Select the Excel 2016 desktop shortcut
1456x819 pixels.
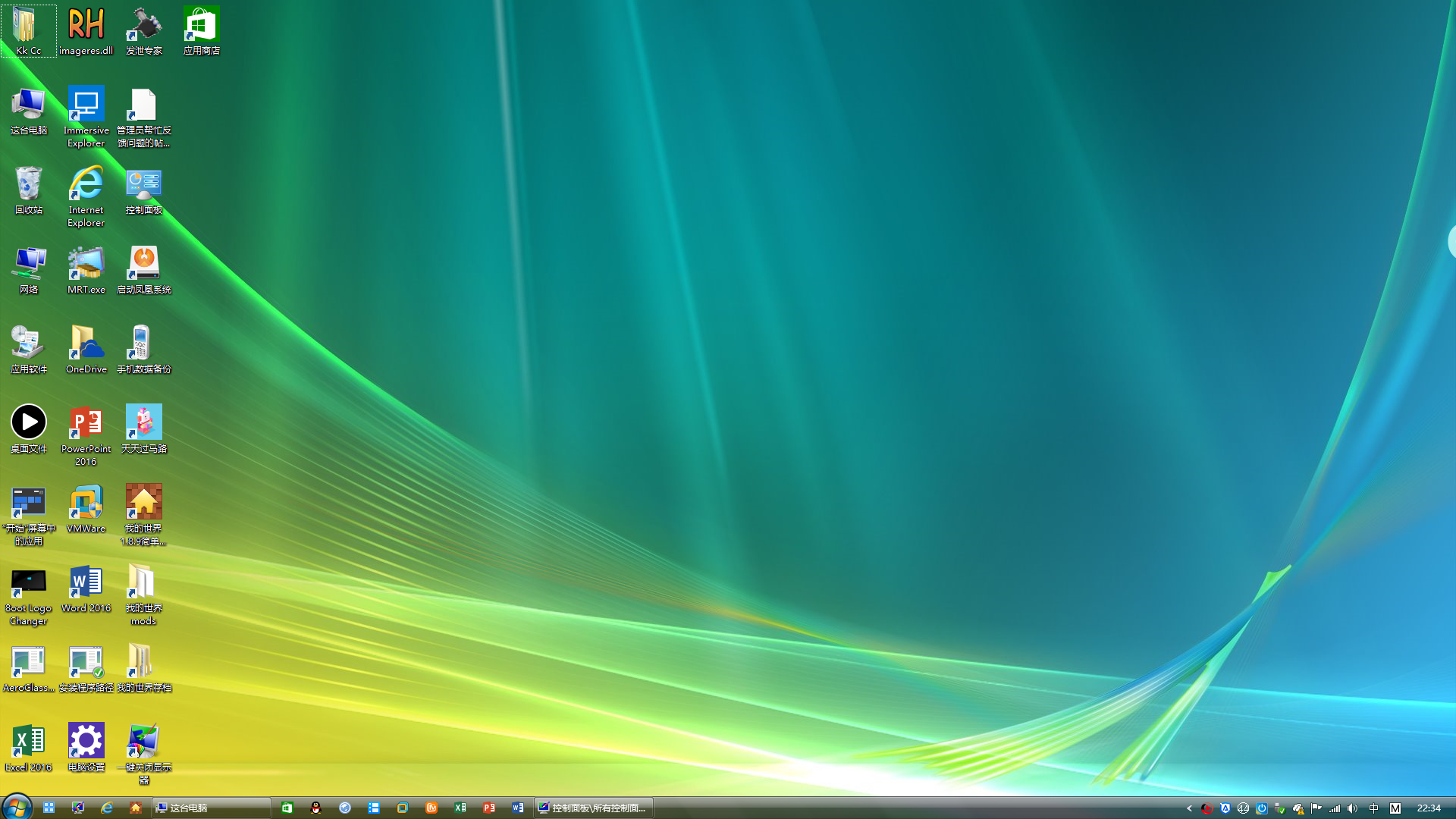[28, 748]
